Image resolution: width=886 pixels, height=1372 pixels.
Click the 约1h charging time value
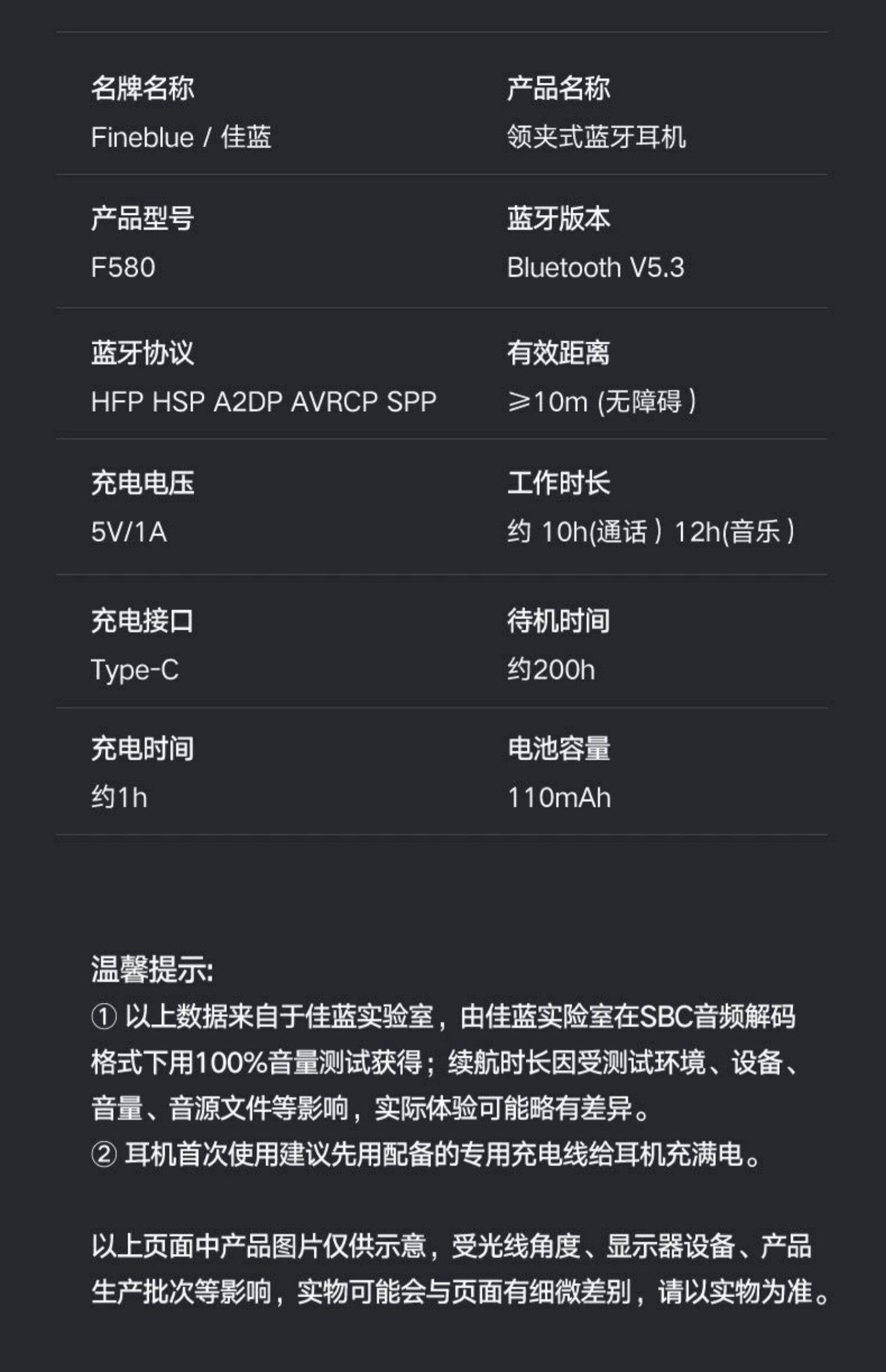click(119, 798)
